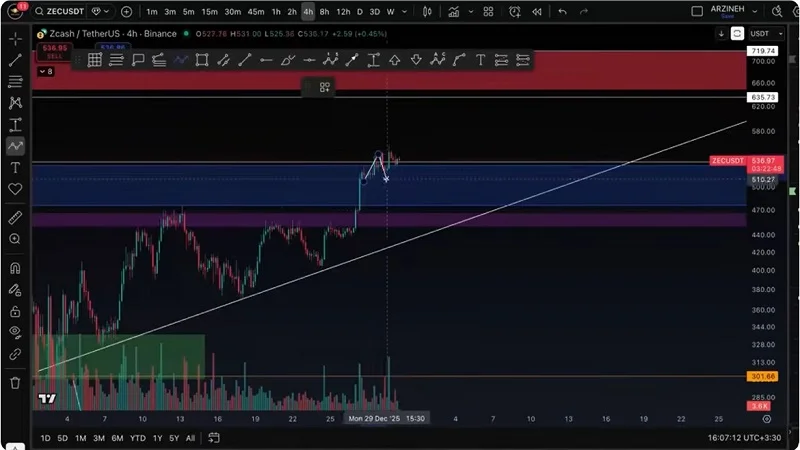Image resolution: width=800 pixels, height=450 pixels.
Task: Open the replay rewind button
Action: click(536, 12)
